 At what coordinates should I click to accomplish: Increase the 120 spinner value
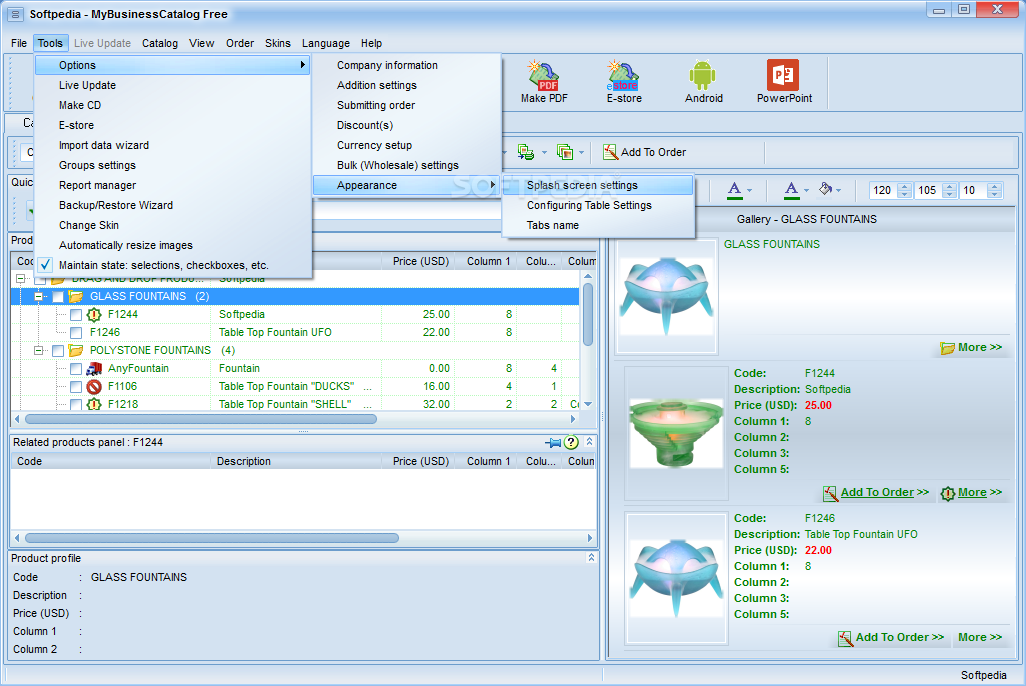click(904, 186)
